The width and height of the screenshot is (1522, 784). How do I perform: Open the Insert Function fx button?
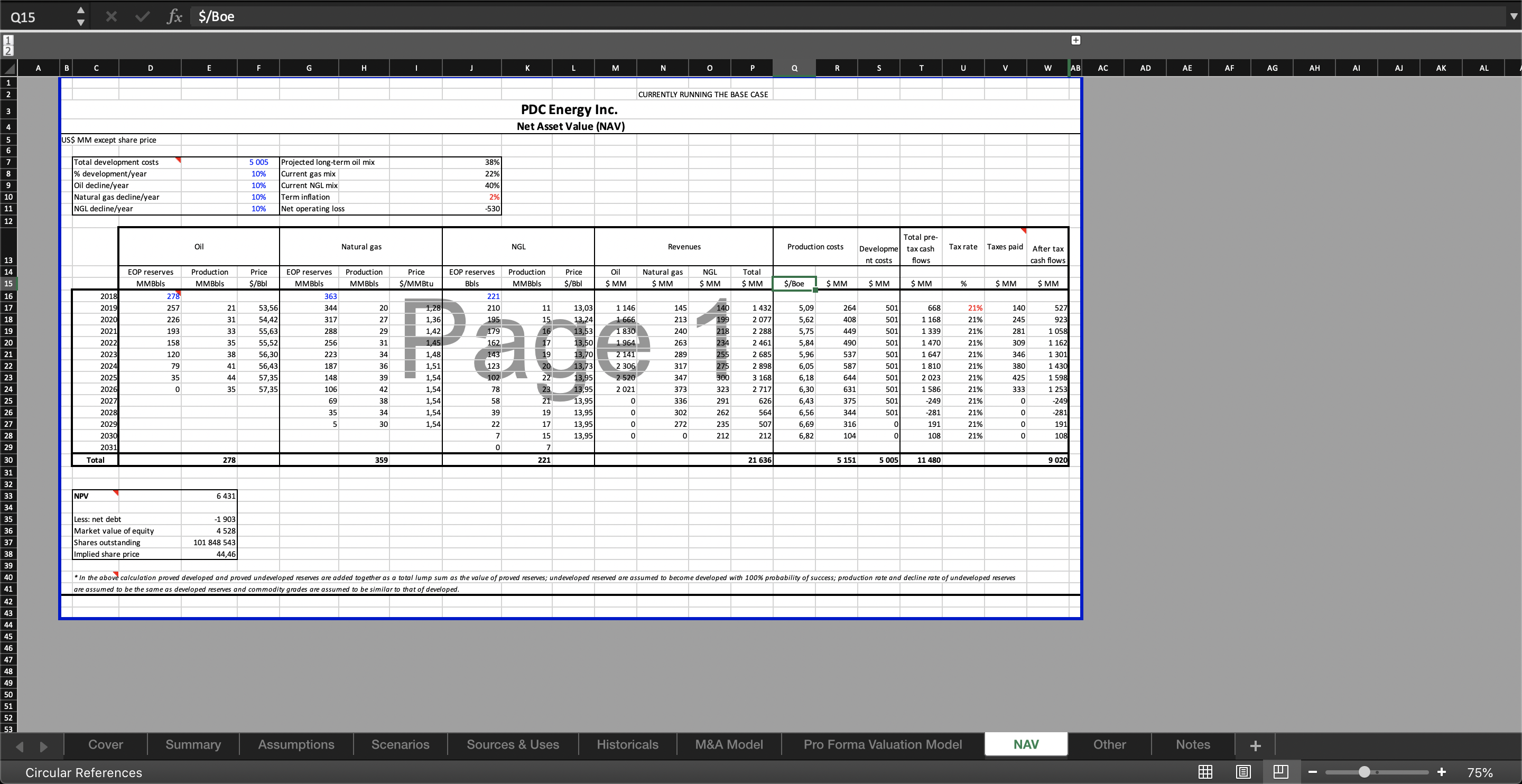coord(174,16)
